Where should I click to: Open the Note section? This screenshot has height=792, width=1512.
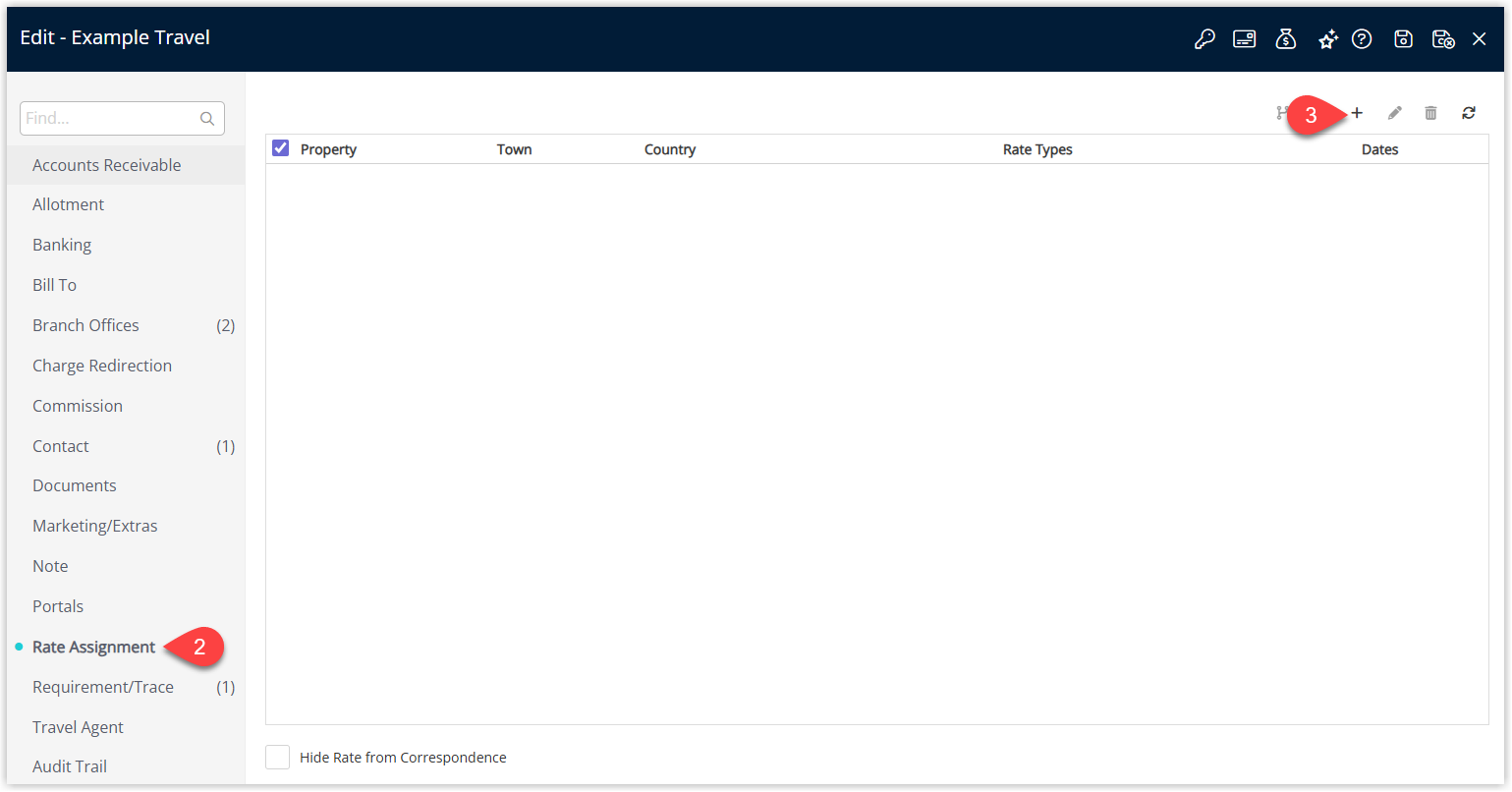pos(126,566)
